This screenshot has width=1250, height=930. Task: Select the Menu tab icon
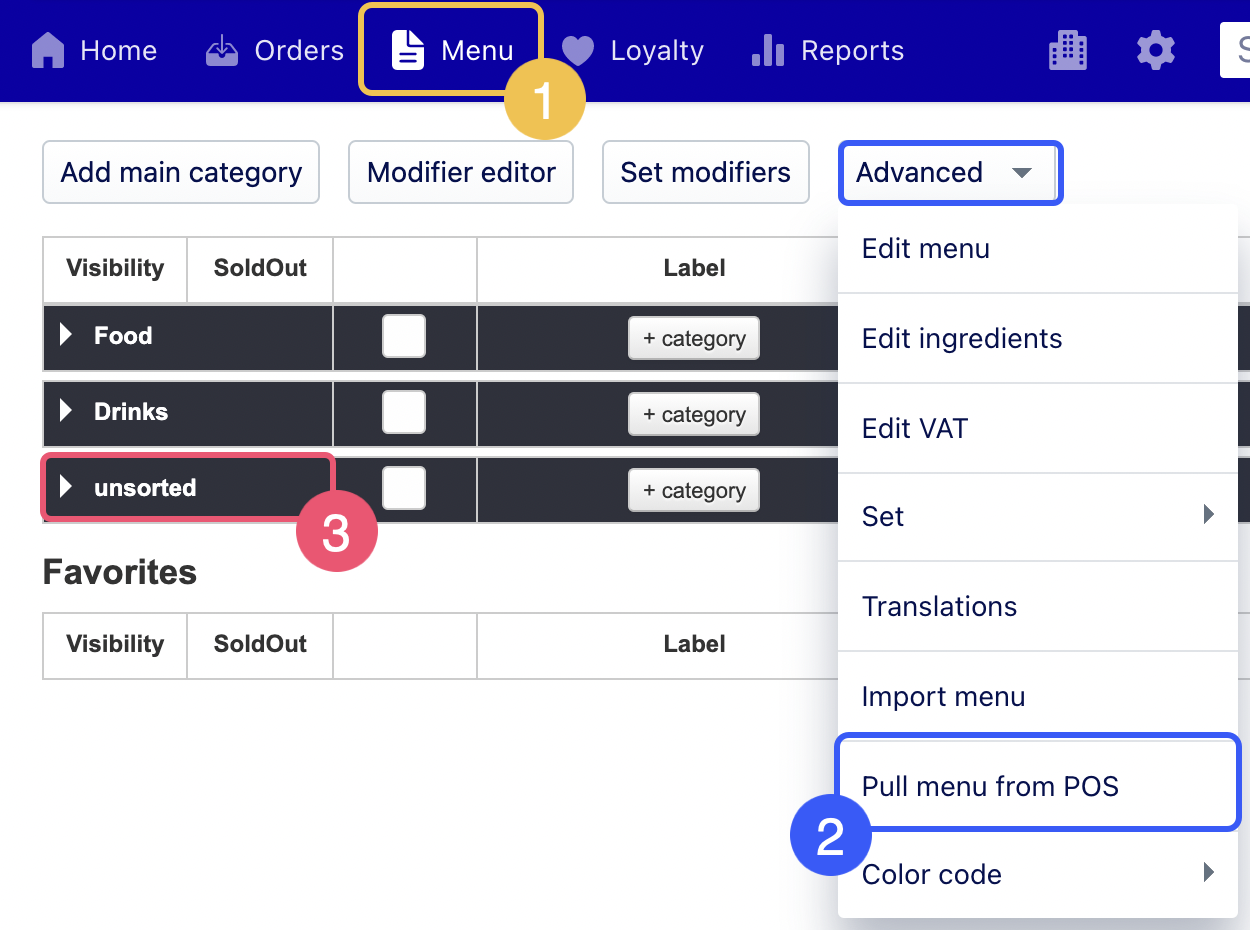click(x=409, y=49)
